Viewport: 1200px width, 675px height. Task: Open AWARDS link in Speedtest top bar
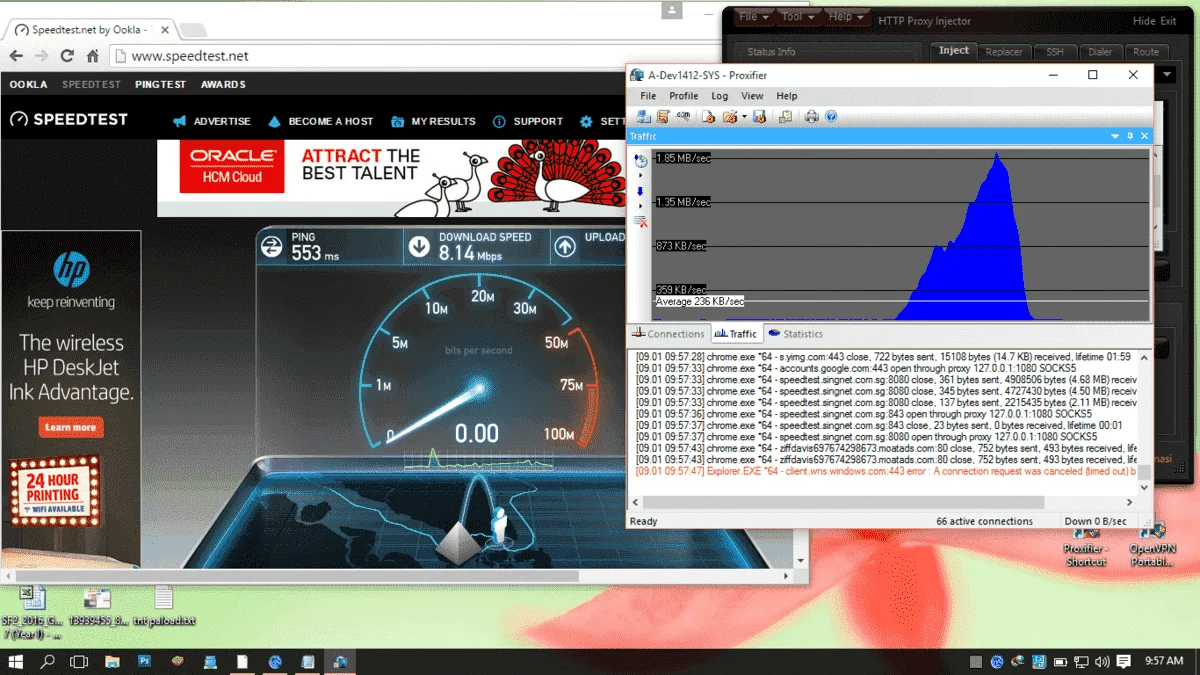pos(223,85)
